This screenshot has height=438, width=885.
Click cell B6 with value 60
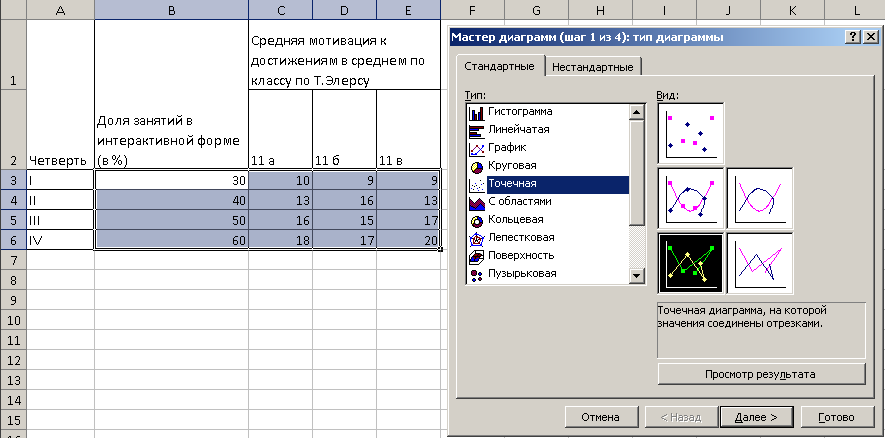coord(171,240)
